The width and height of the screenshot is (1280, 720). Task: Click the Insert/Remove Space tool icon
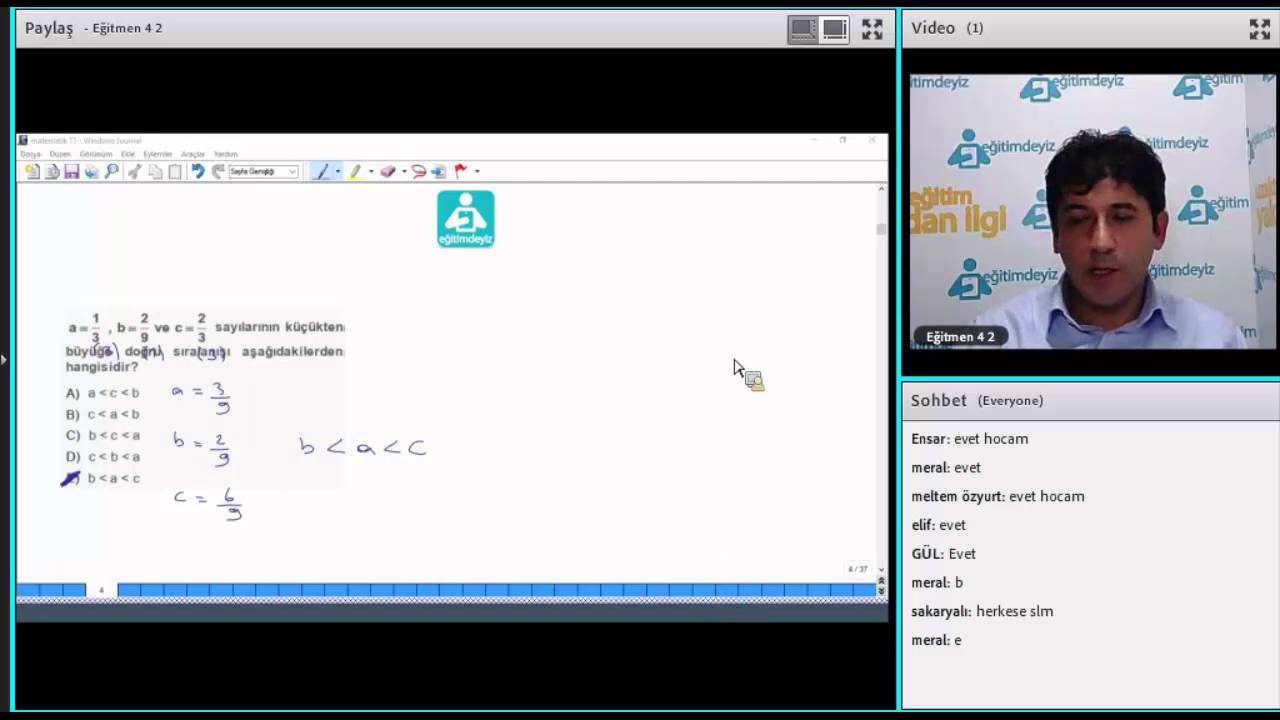(438, 172)
